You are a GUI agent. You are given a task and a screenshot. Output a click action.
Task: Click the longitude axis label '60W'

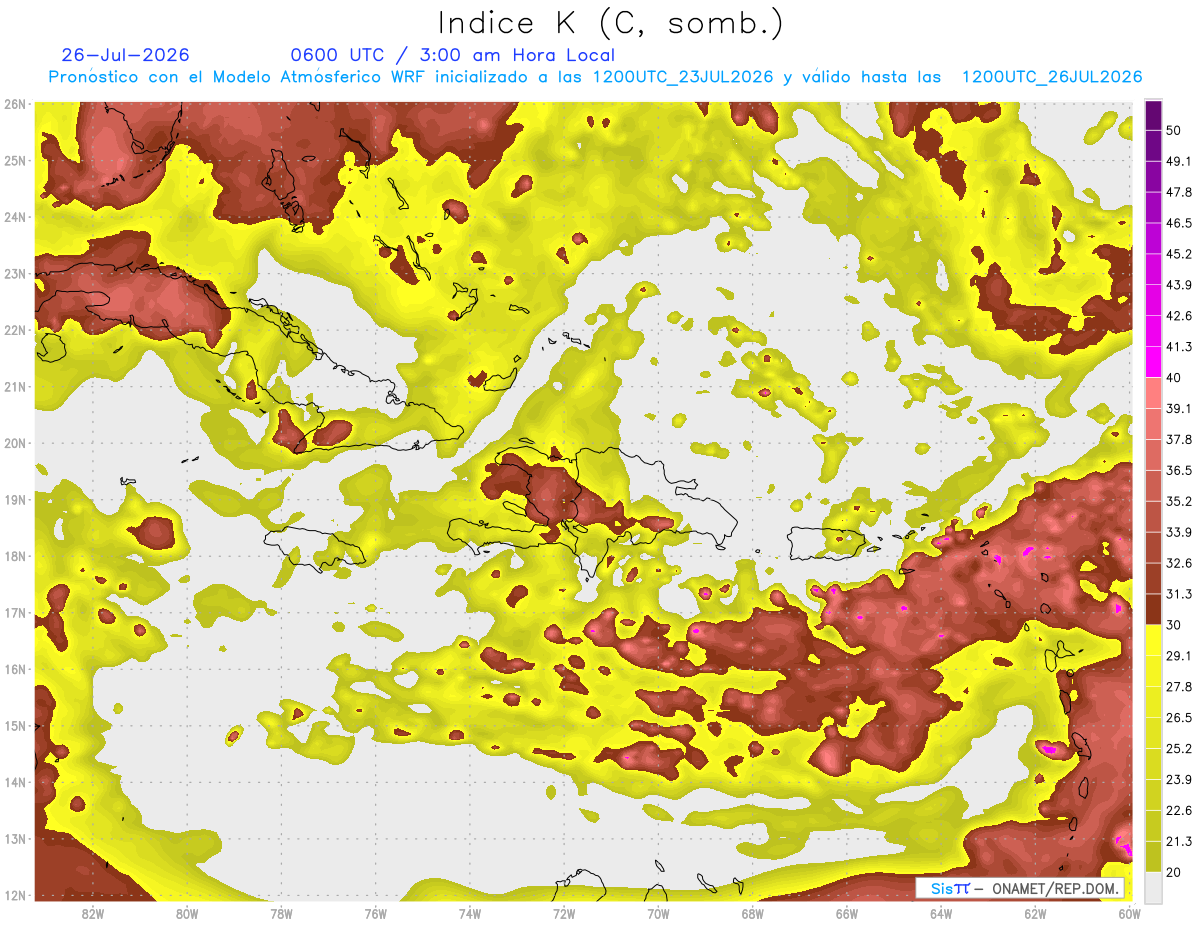point(1128,914)
